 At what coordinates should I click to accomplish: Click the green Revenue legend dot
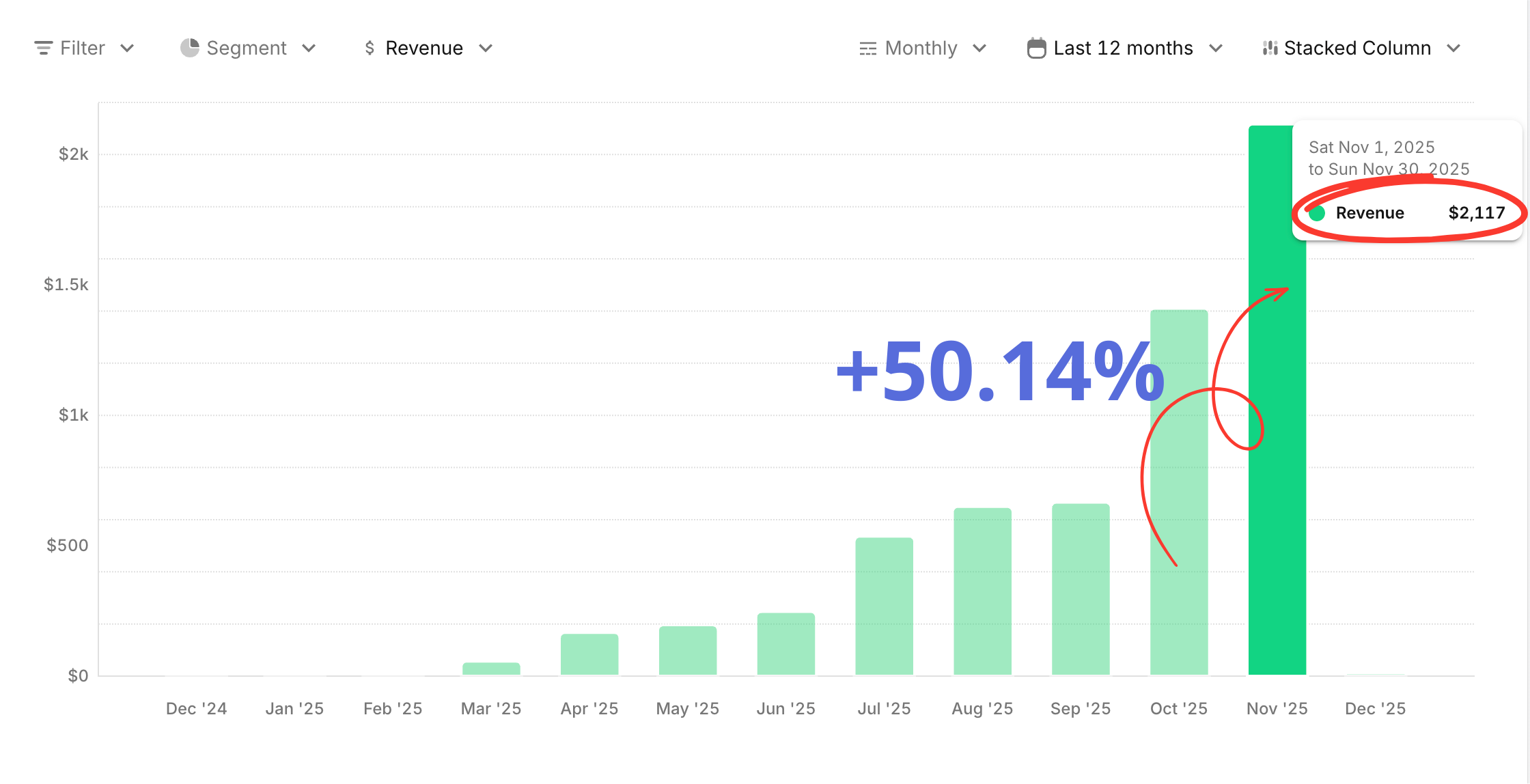[1318, 213]
